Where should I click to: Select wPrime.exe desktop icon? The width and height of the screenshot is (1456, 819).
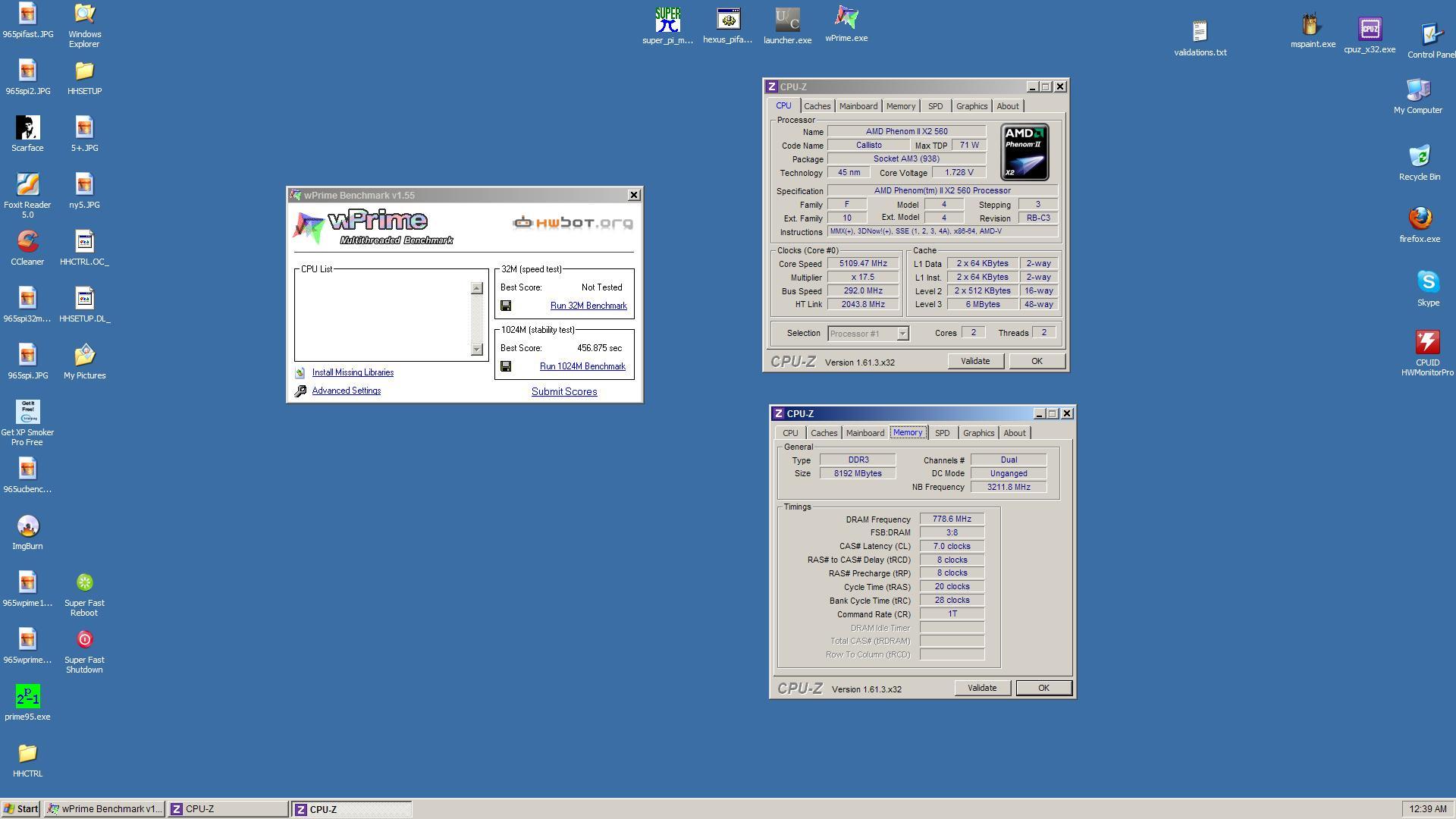click(846, 24)
